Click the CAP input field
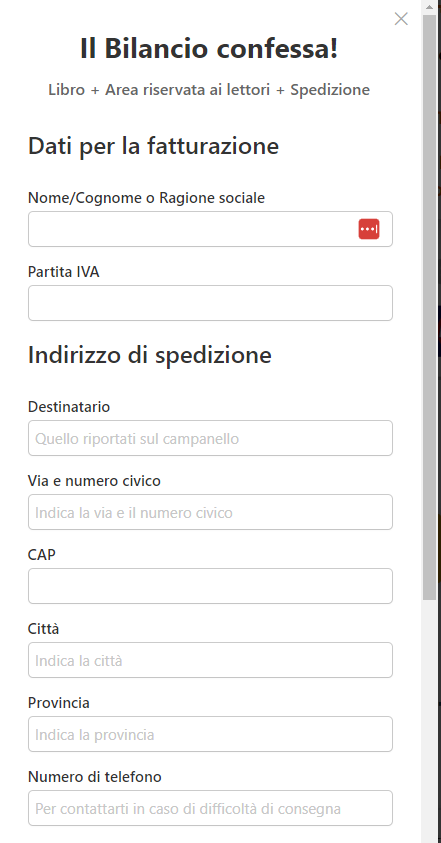Viewport: 441px width, 843px height. click(210, 586)
